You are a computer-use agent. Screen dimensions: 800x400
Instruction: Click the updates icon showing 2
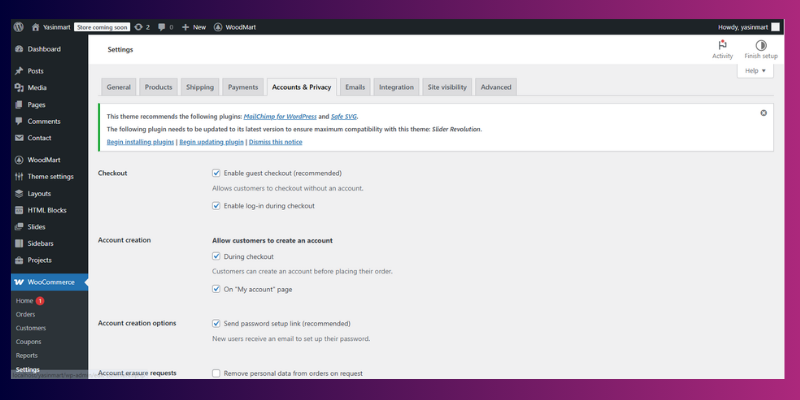pos(138,27)
